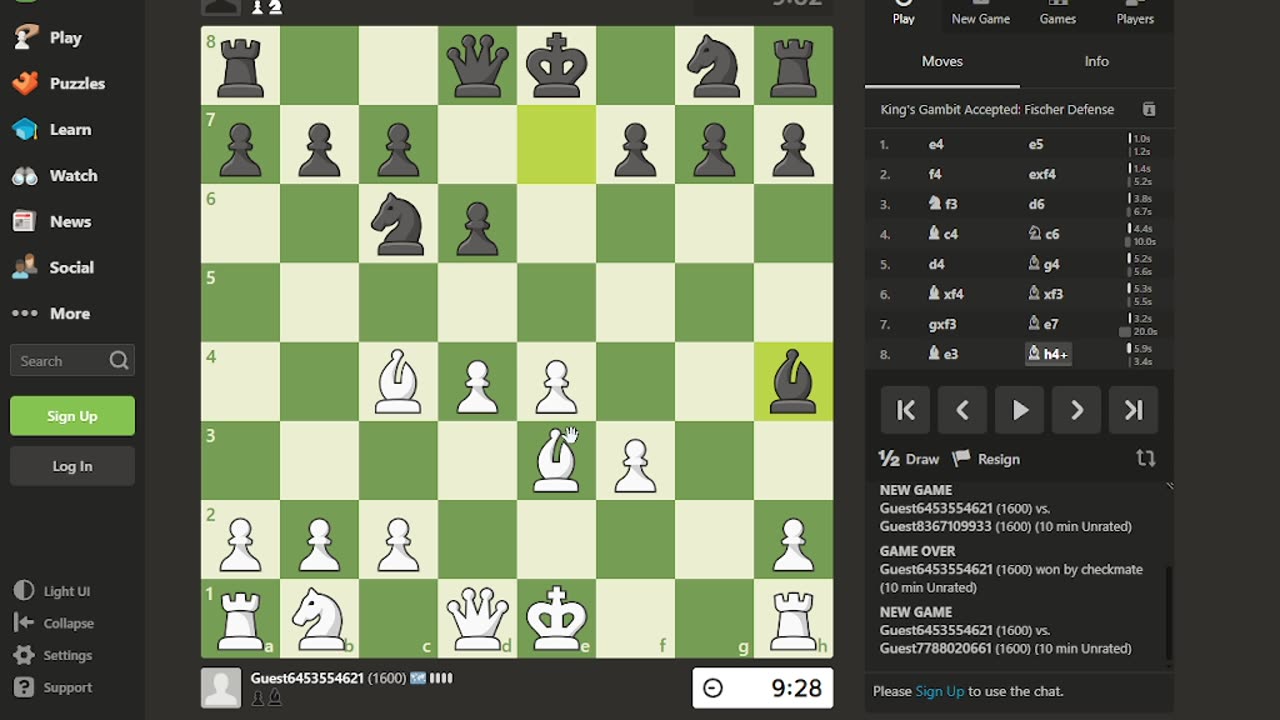
Task: Advance one move forward
Action: [x=1077, y=410]
